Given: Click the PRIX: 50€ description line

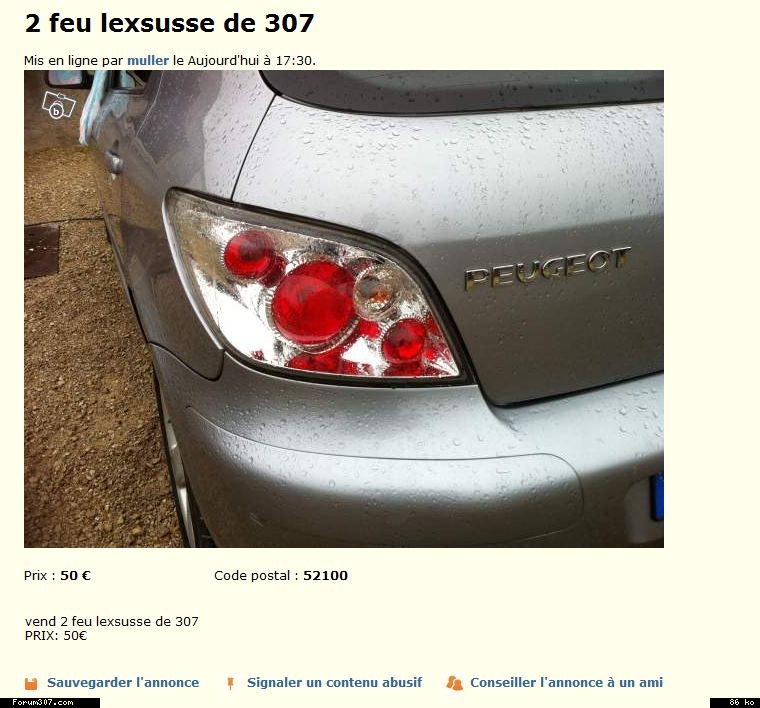Looking at the screenshot, I should point(56,636).
